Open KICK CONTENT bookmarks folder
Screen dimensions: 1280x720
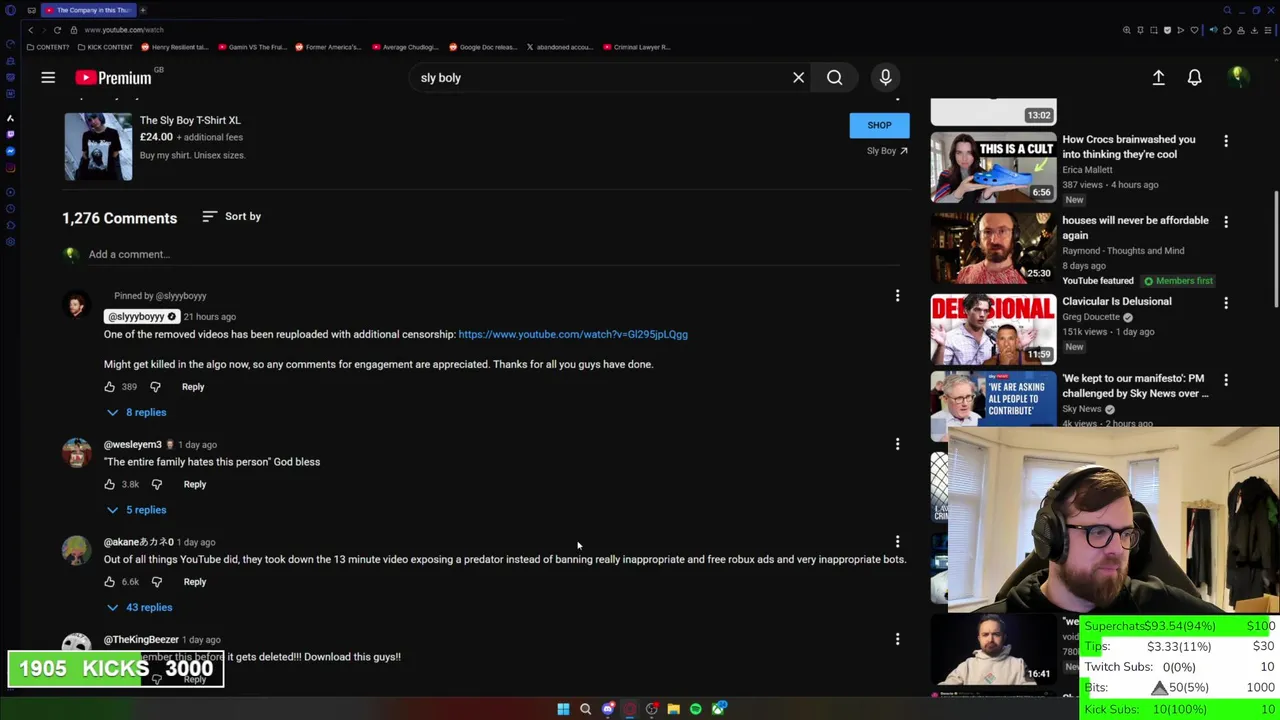coord(105,47)
